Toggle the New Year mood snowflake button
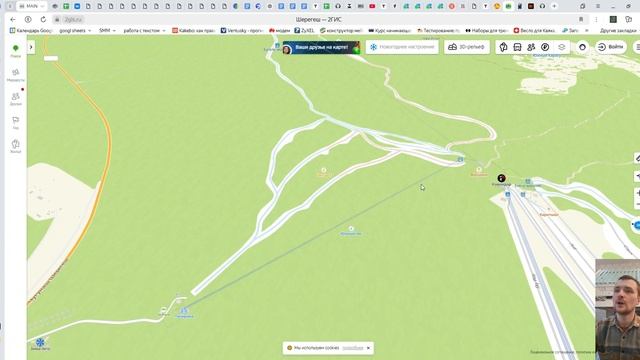 coord(402,47)
